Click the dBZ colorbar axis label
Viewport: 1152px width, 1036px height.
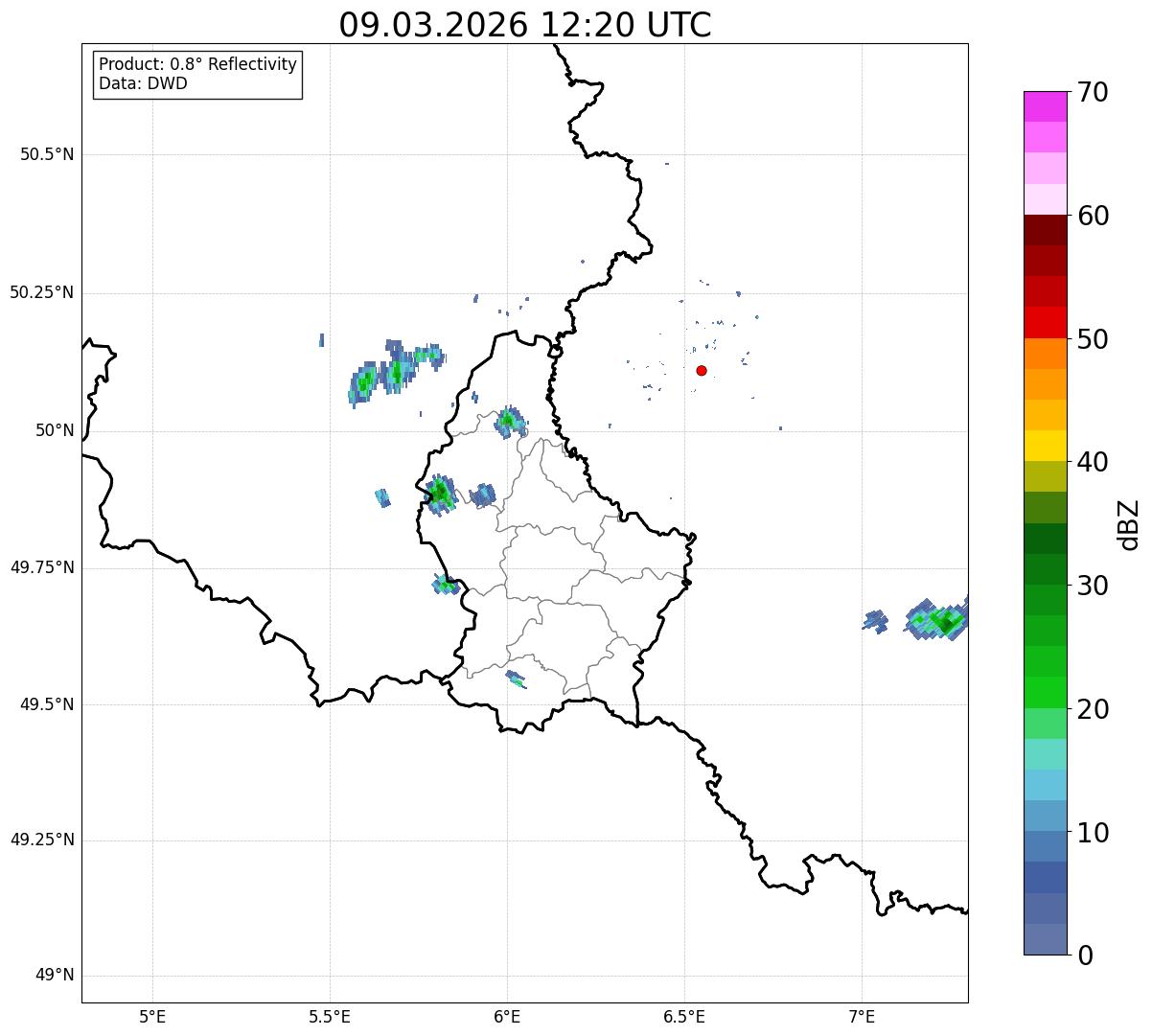(1129, 524)
